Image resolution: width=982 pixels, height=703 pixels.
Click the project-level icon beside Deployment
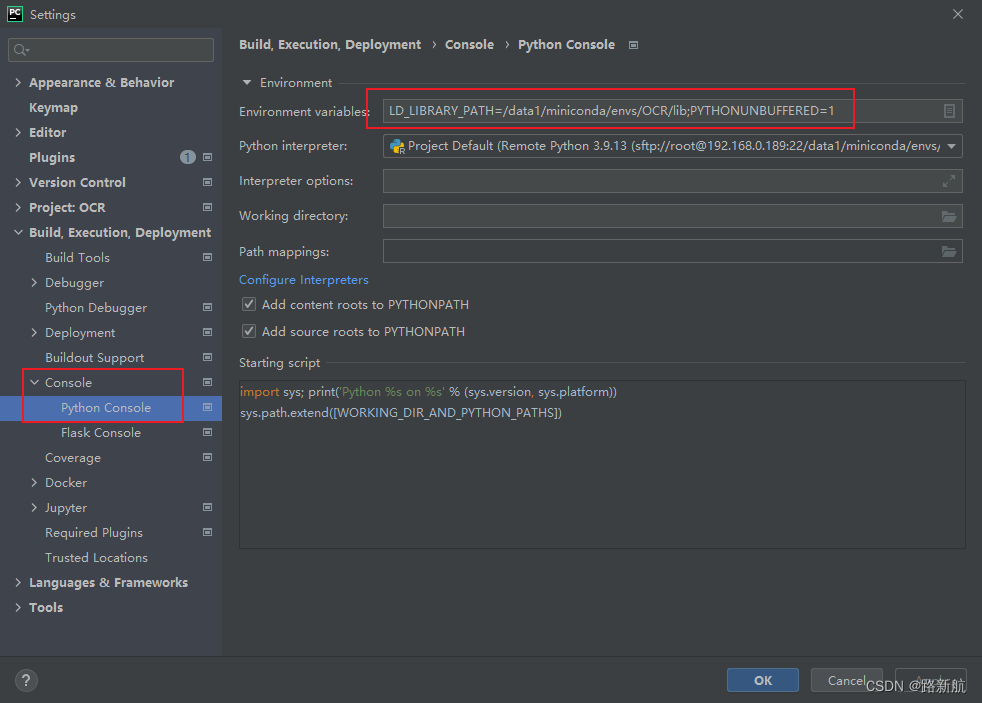click(207, 332)
